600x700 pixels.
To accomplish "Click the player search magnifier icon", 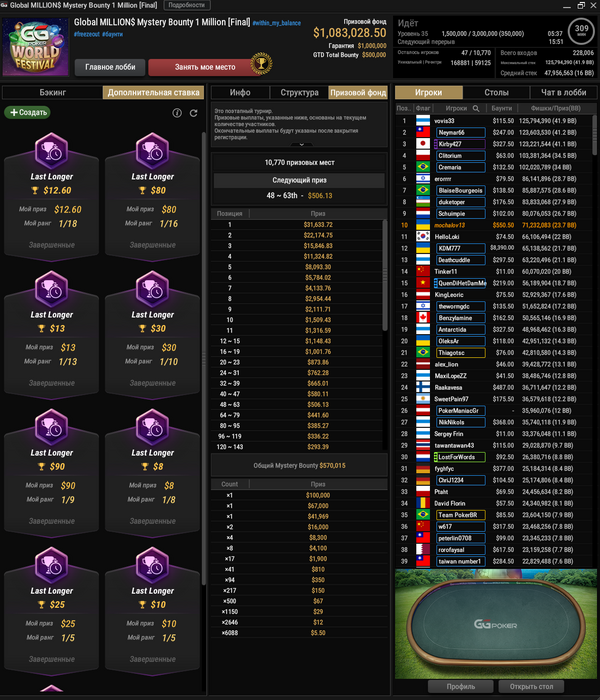I will 476,108.
